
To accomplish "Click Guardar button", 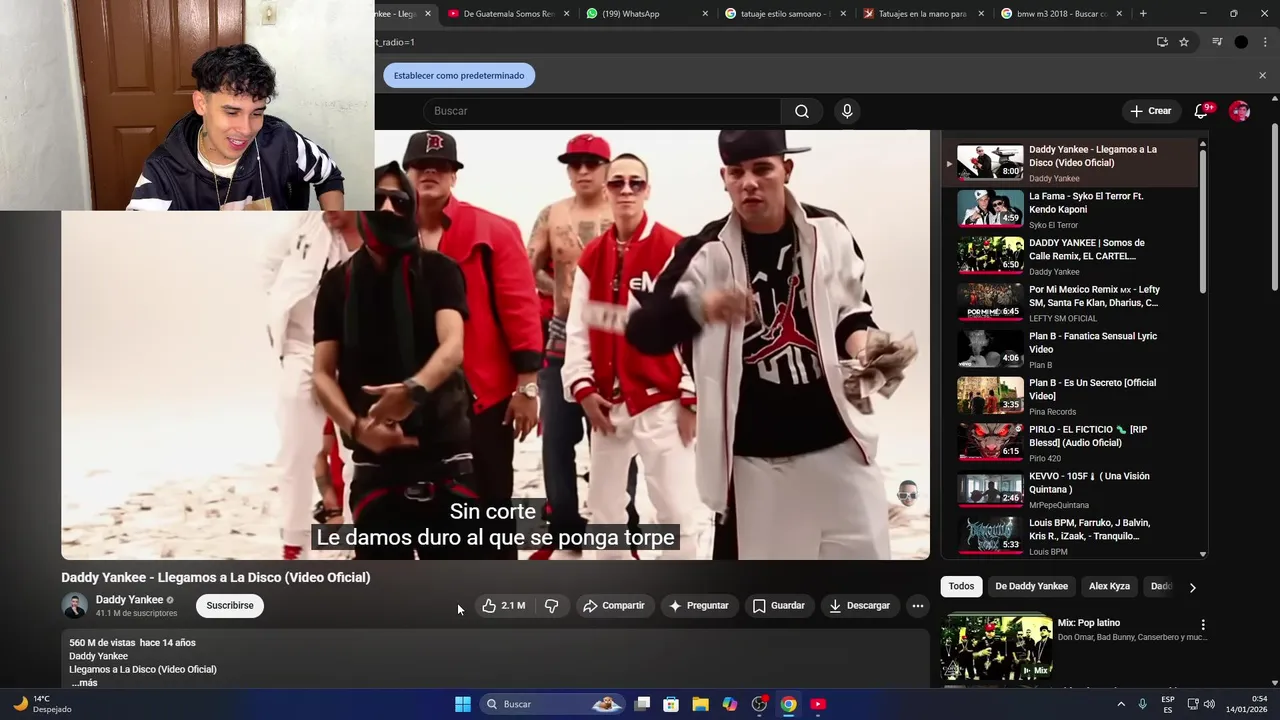I will 778,605.
